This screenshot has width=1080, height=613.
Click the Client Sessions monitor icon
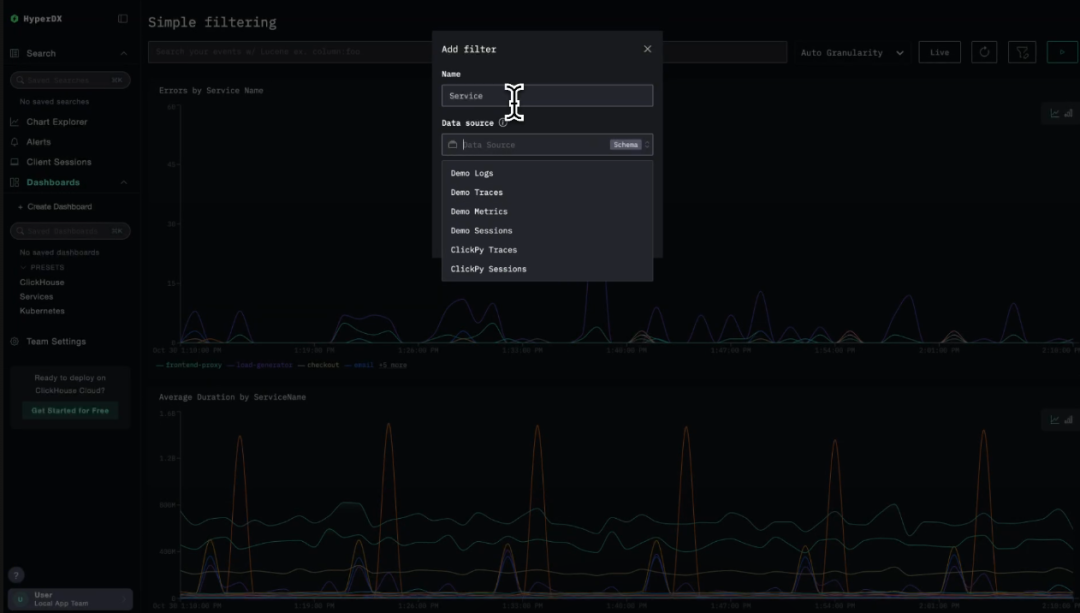pos(14,162)
